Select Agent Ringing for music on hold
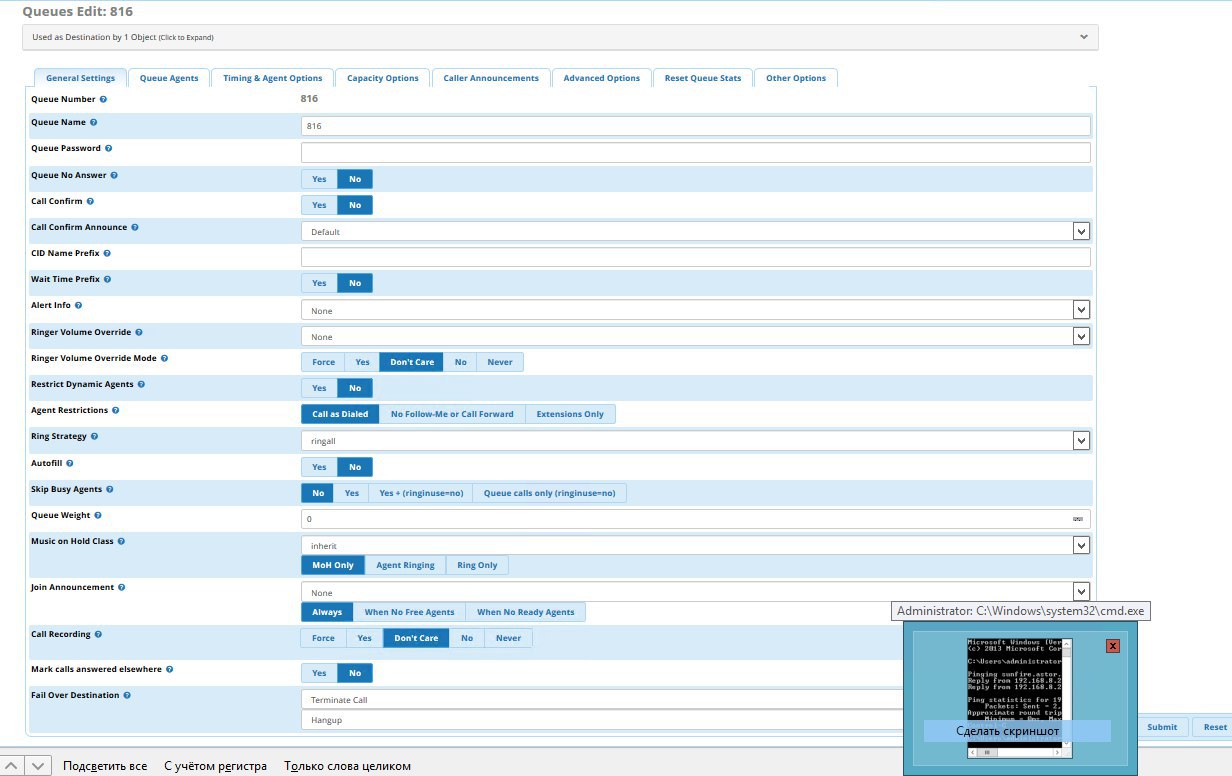 point(405,565)
